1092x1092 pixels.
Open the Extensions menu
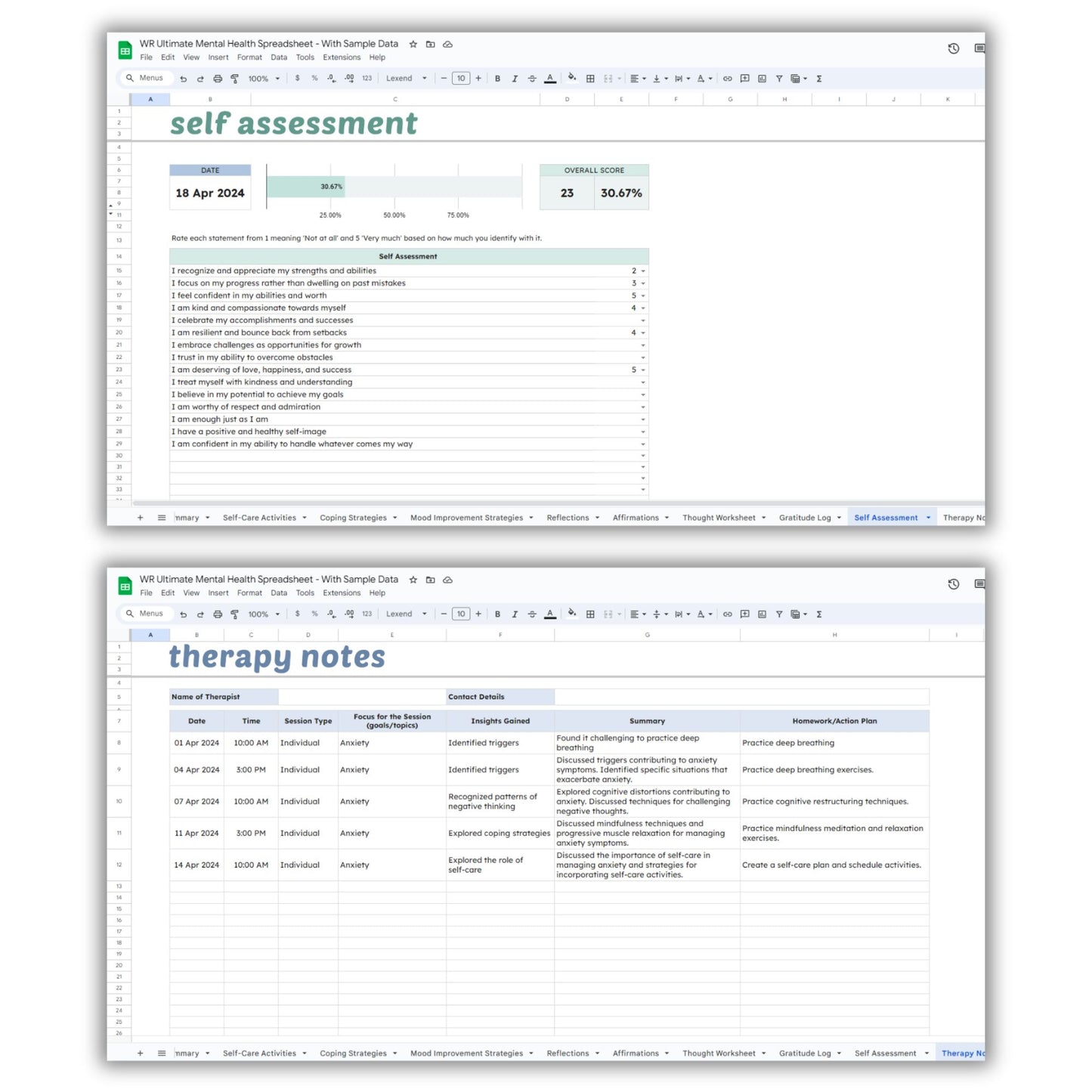[x=342, y=57]
